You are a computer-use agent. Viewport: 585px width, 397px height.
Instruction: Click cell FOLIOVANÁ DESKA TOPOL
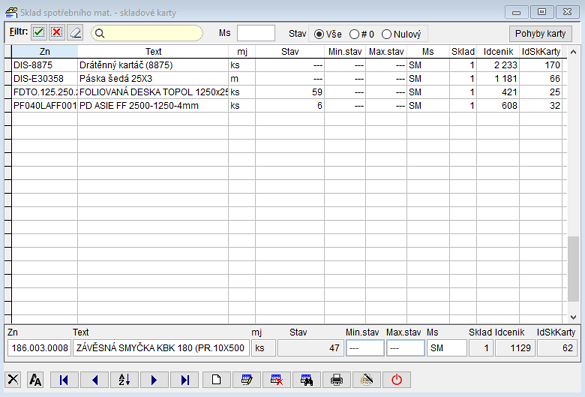[x=153, y=92]
